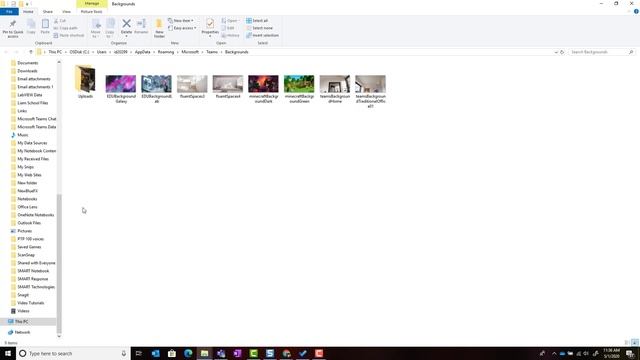Viewport: 640px width, 360px height.
Task: Create a New folder from ribbon
Action: pos(159,29)
